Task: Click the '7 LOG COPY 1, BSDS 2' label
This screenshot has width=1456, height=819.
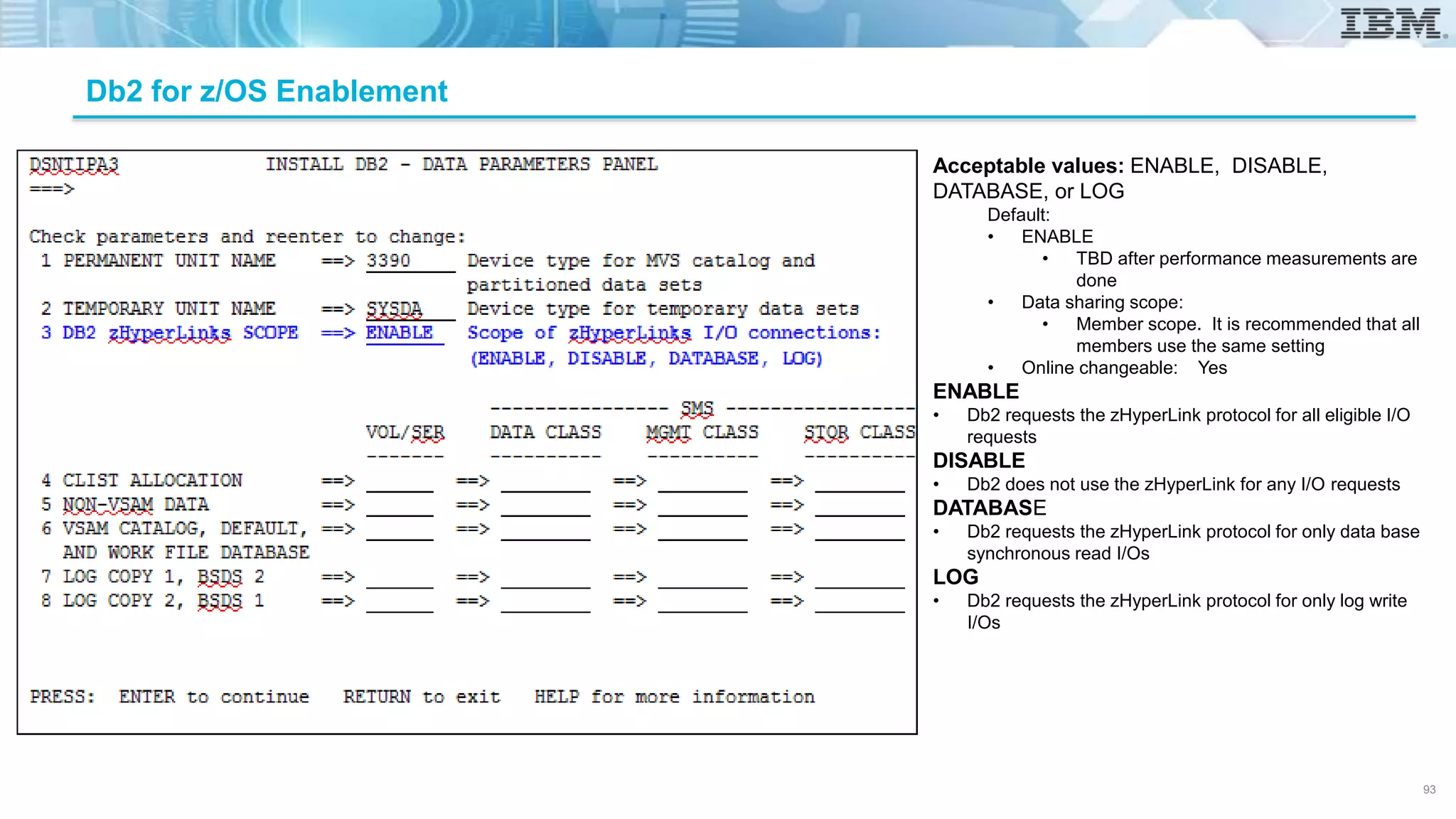Action: point(153,577)
